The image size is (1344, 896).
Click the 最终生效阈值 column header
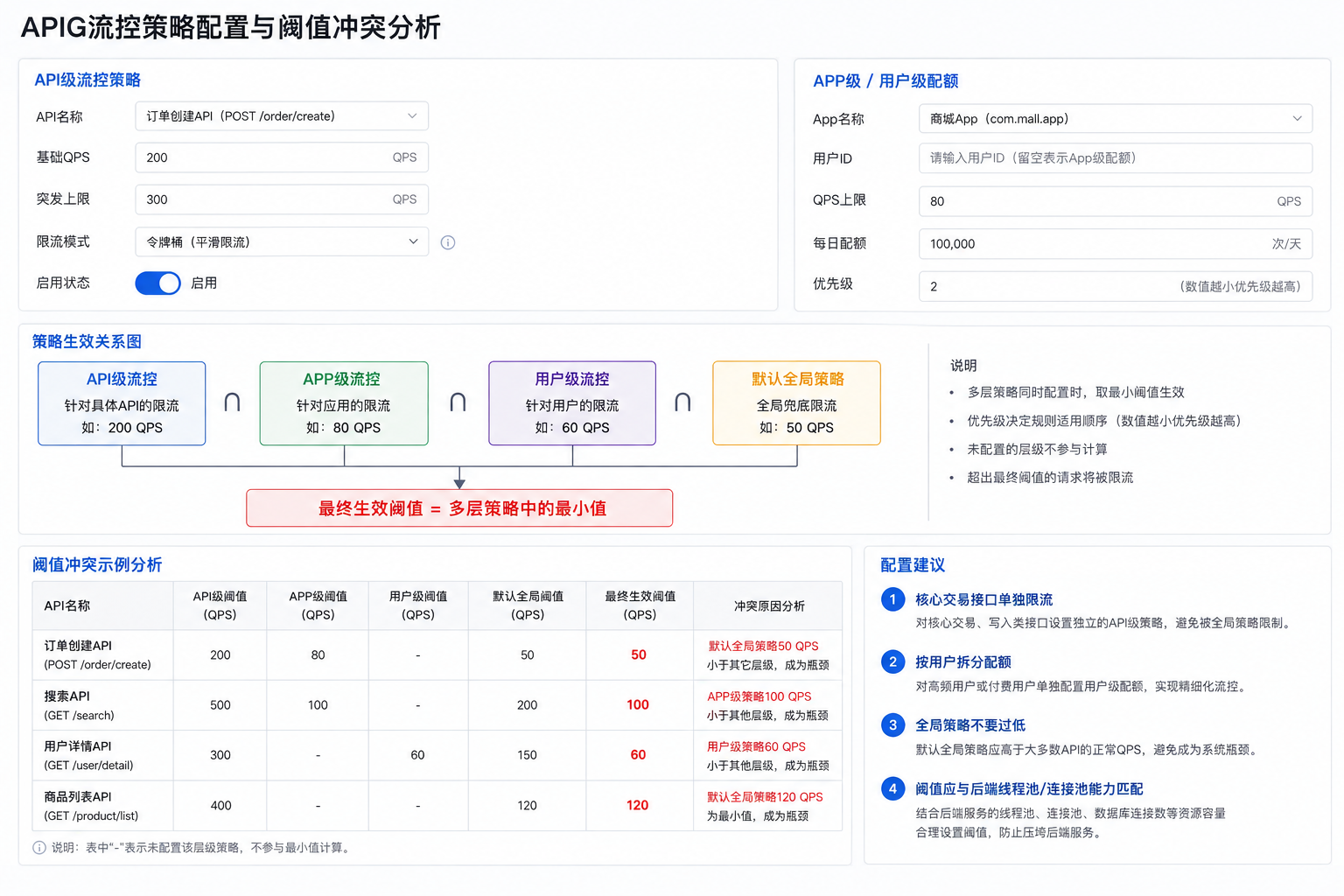point(640,605)
